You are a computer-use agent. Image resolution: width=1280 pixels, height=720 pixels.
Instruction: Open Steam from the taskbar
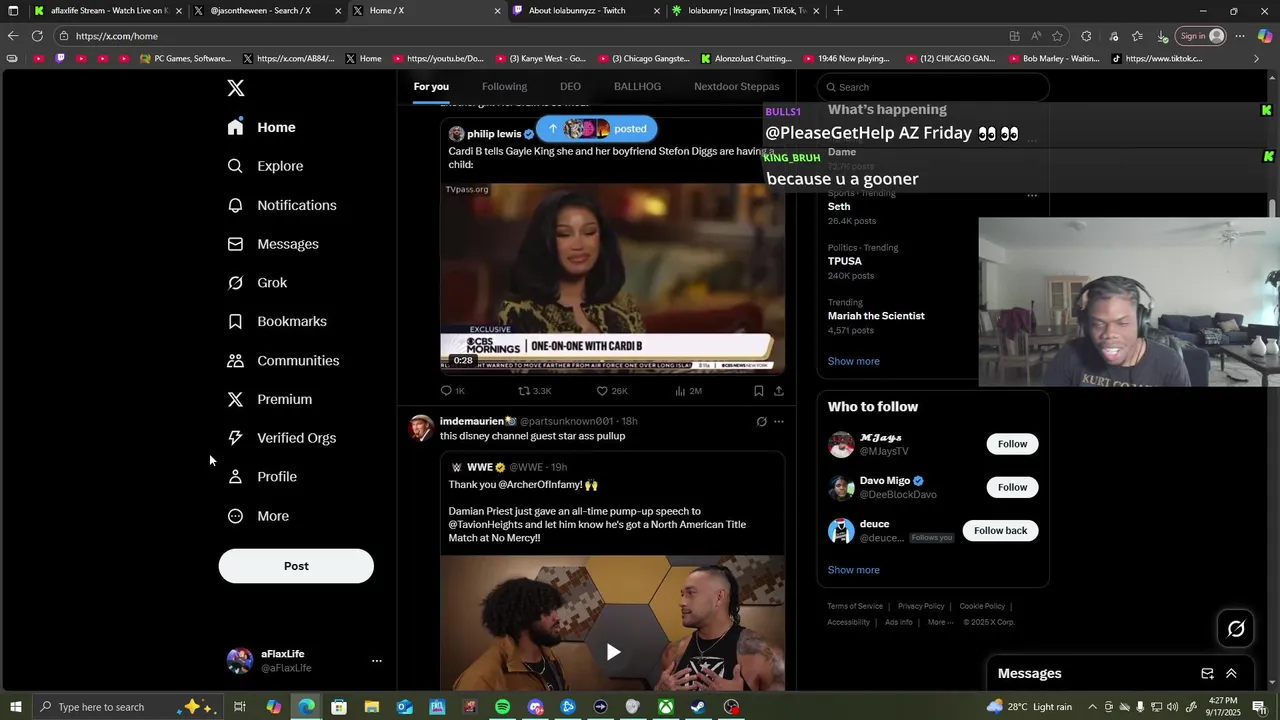point(698,707)
